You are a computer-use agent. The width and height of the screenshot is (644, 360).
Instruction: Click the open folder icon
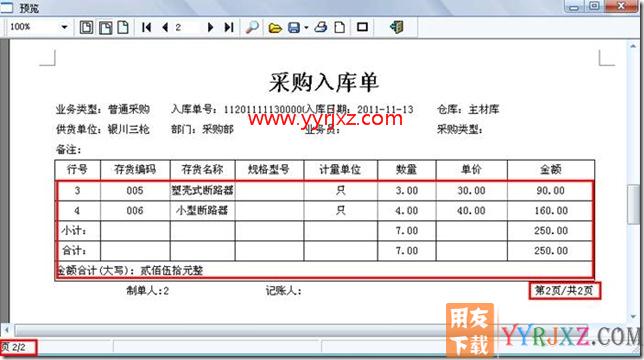pyautogui.click(x=275, y=28)
